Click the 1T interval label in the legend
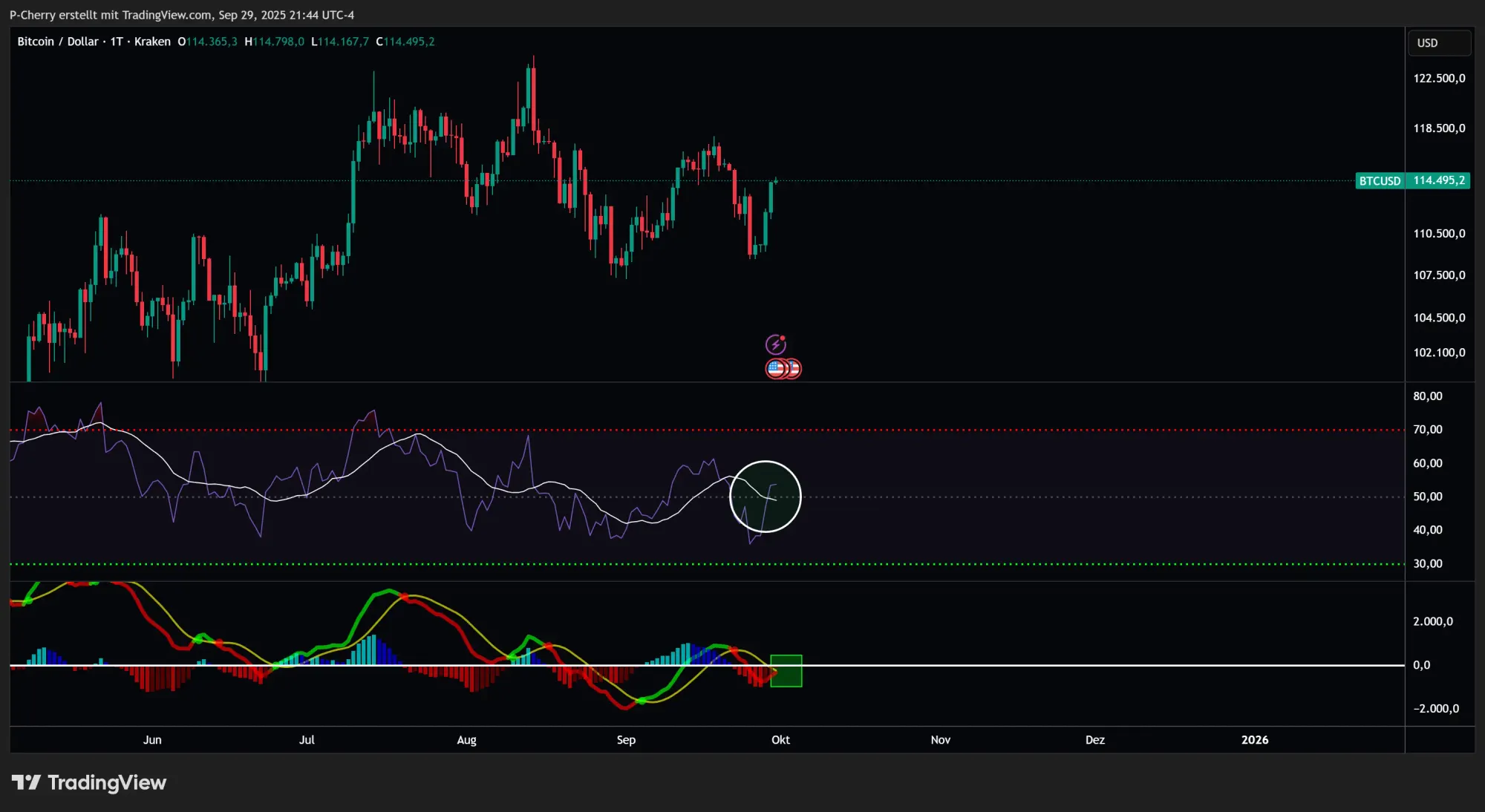Image resolution: width=1485 pixels, height=812 pixels. (x=117, y=42)
